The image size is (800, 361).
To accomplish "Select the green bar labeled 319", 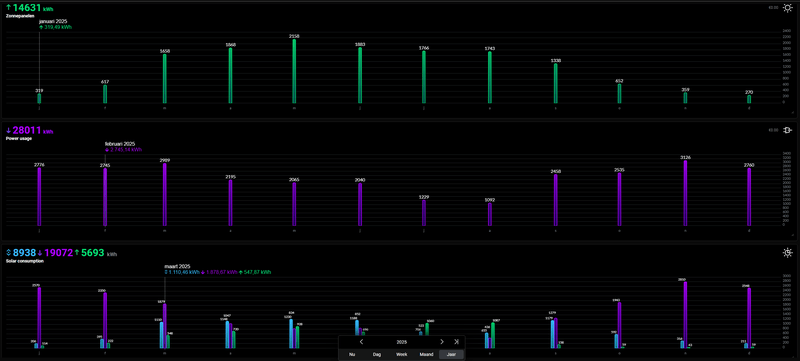I will click(x=39, y=98).
